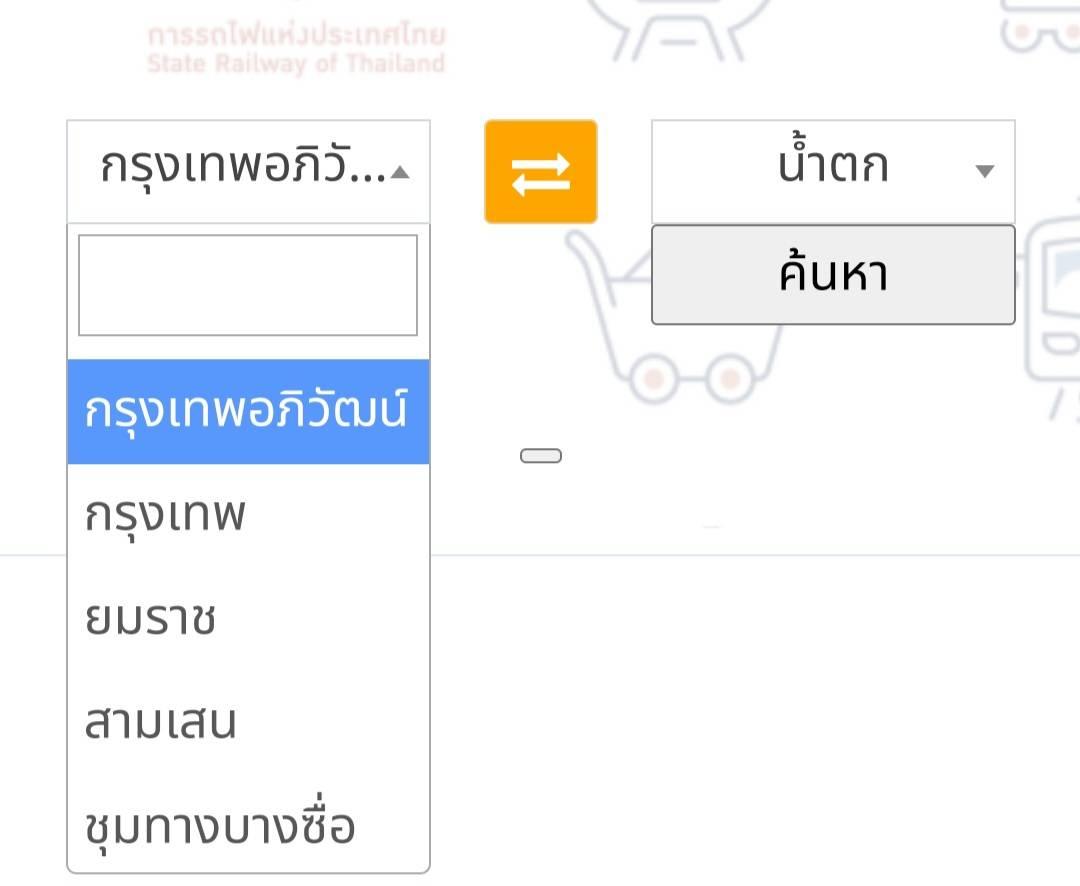Select กรุงเทพอภิวัฒน์ highlighted option
This screenshot has width=1080, height=886.
248,411
